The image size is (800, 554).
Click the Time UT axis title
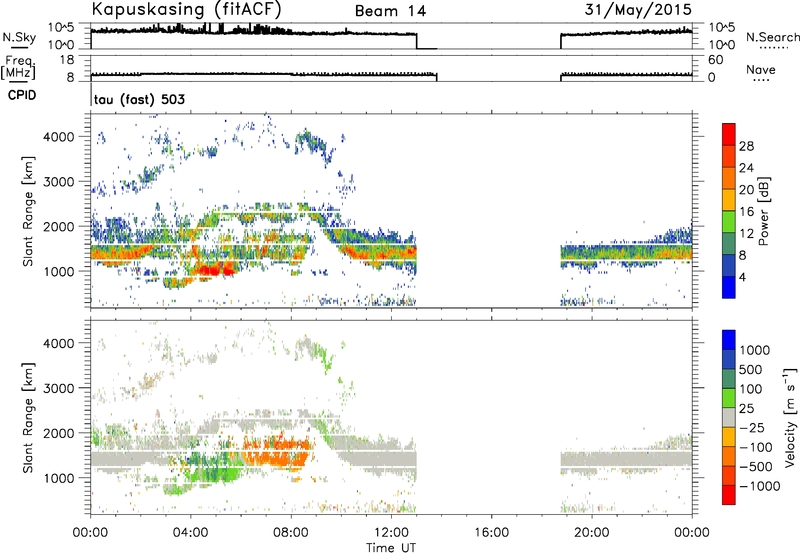tap(391, 548)
